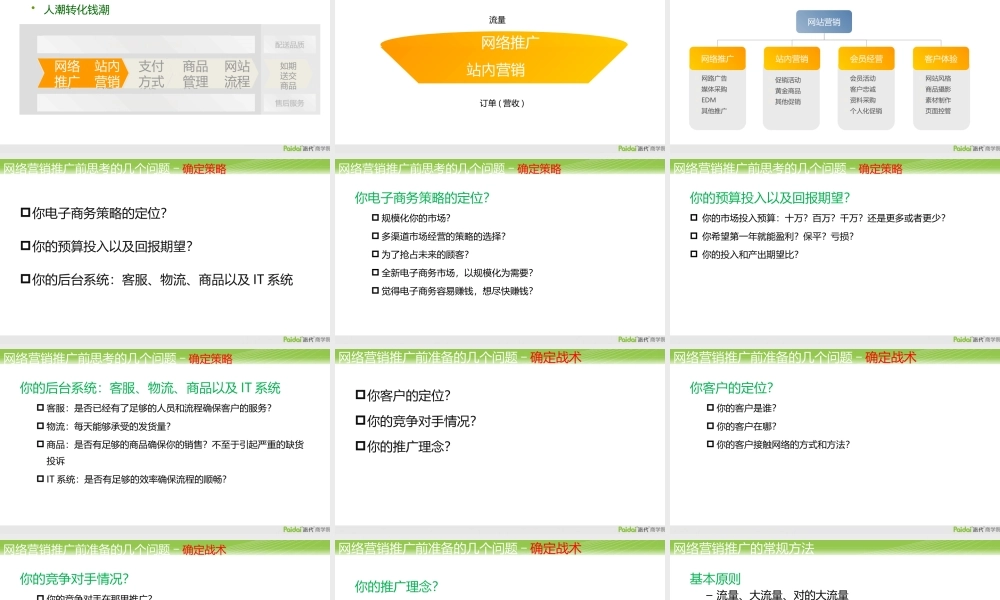Click the 人潮转化钱潮 bullet heading
1000x600 pixels.
[x=77, y=10]
